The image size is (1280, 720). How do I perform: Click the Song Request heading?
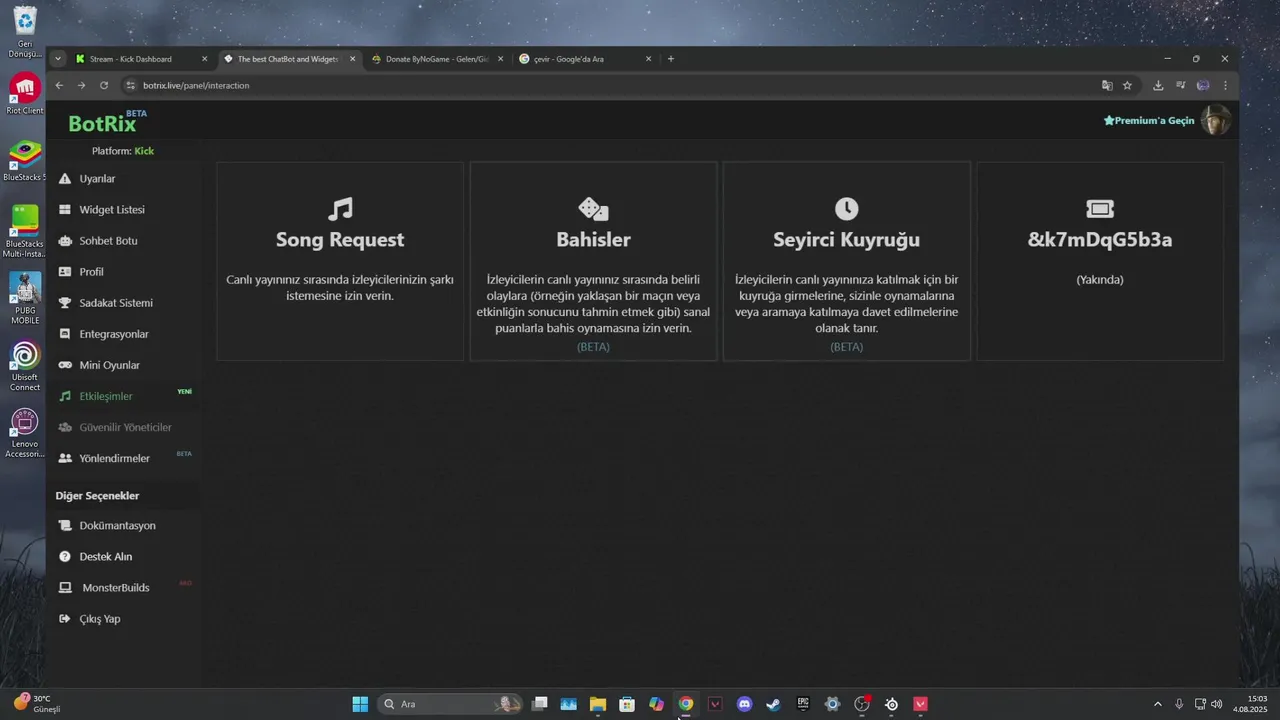click(340, 240)
